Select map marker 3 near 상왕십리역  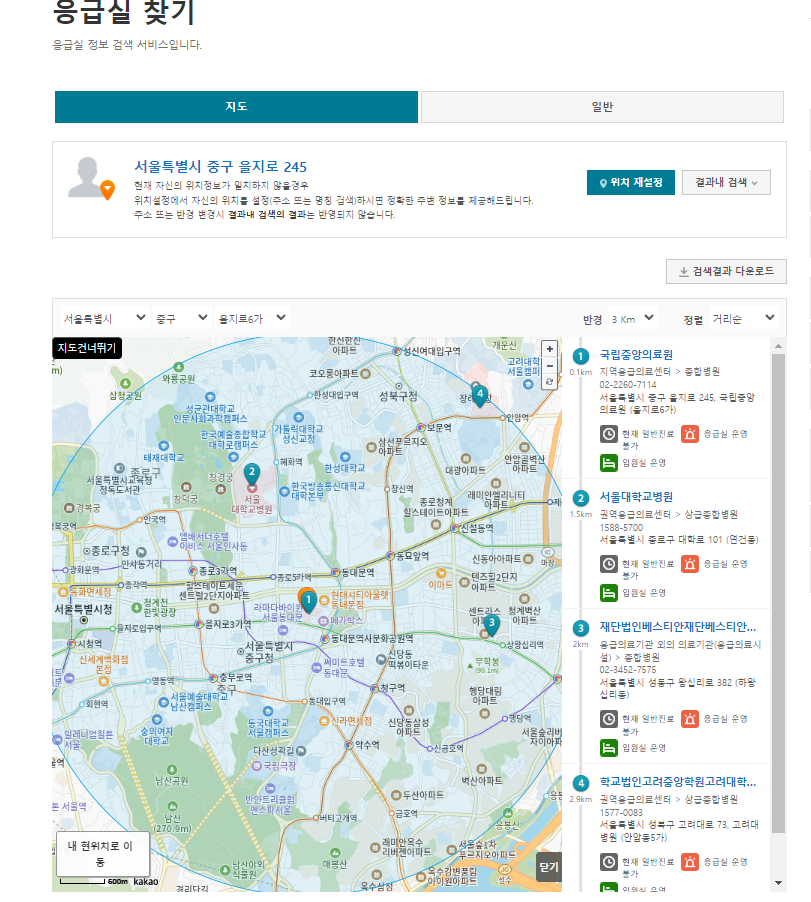tap(491, 624)
